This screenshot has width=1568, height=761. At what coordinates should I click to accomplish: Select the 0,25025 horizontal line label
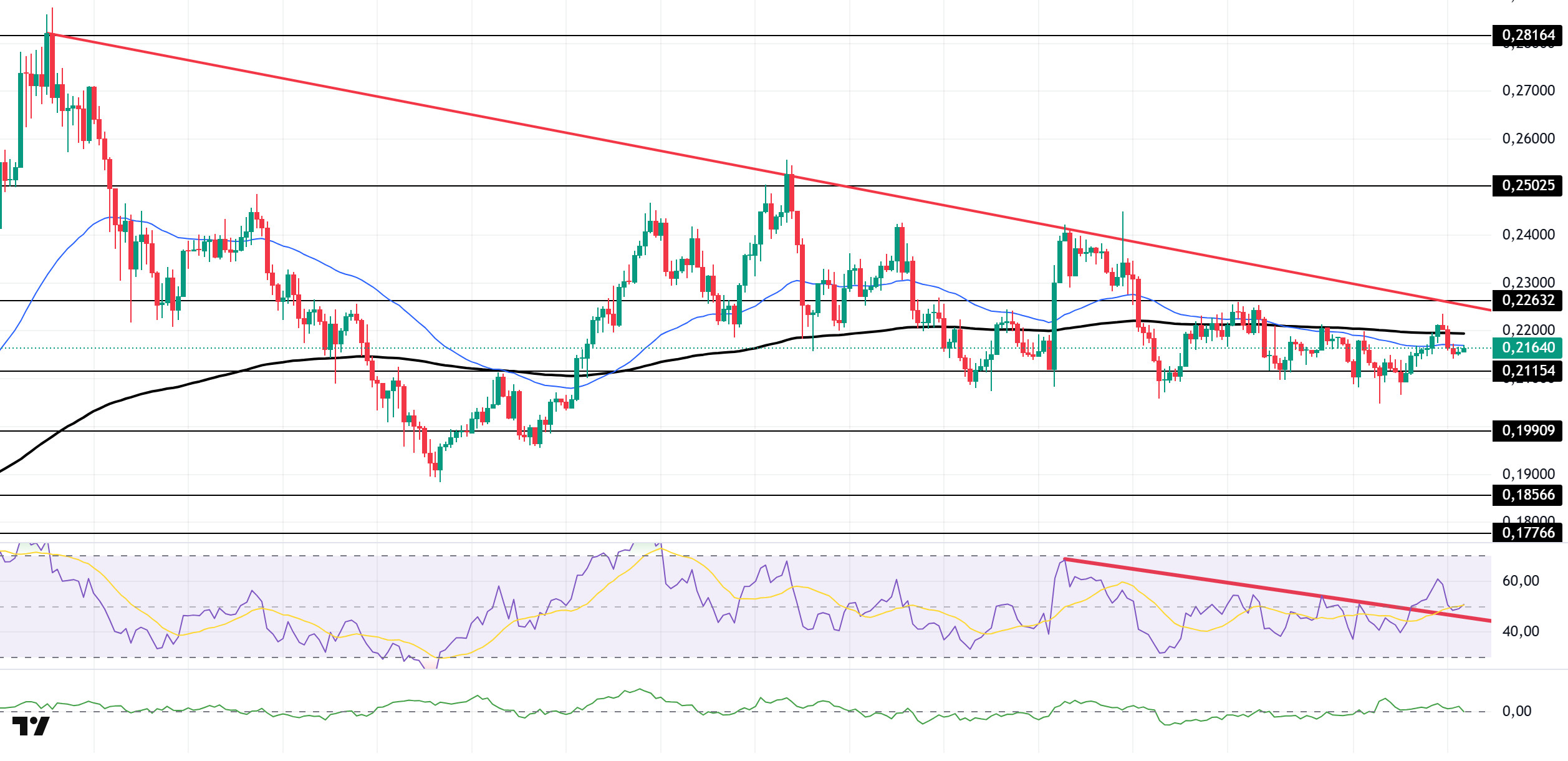[1527, 186]
